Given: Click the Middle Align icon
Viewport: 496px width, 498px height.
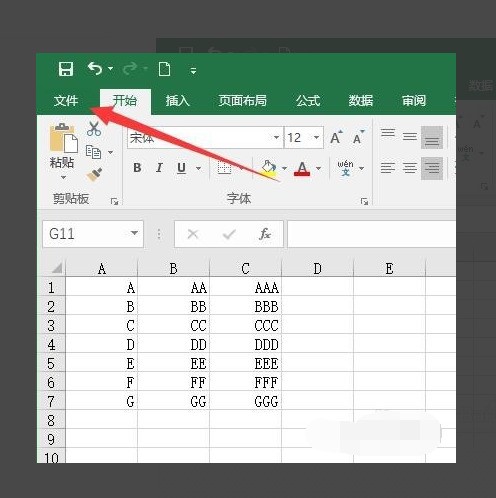Looking at the screenshot, I should click(x=410, y=136).
